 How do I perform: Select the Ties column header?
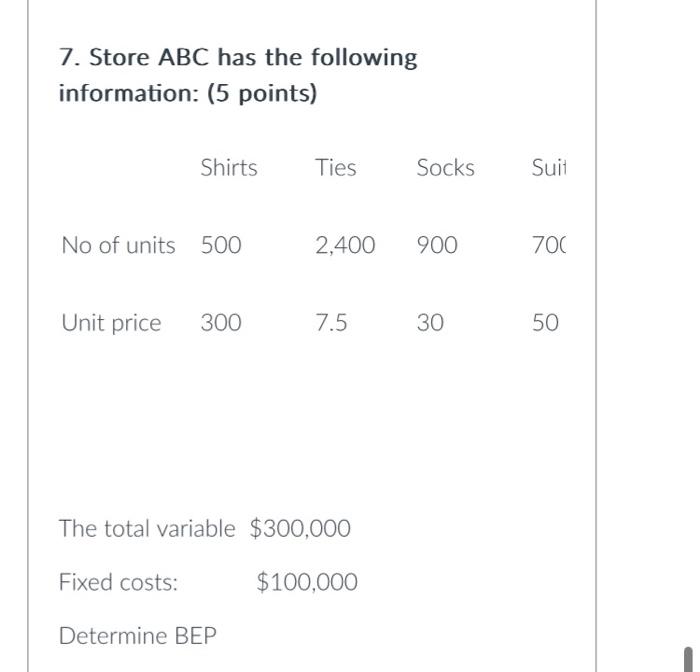click(x=335, y=168)
